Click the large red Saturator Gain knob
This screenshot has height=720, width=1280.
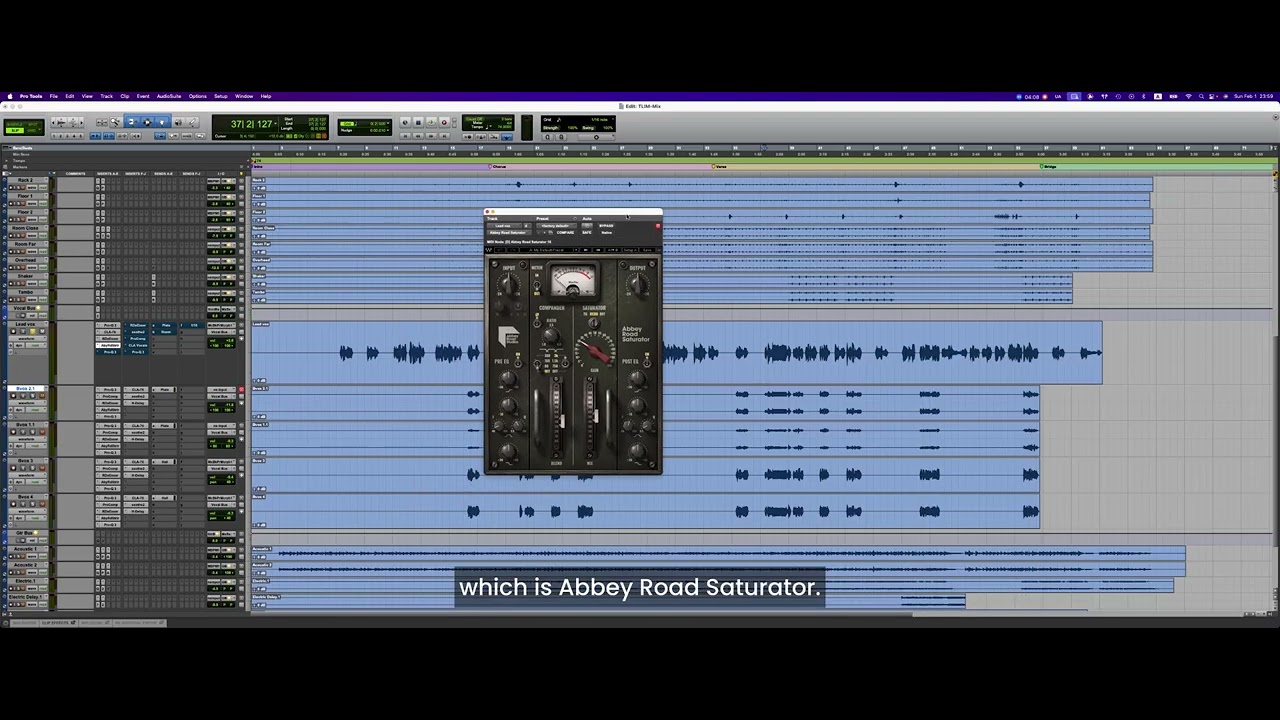tap(597, 350)
